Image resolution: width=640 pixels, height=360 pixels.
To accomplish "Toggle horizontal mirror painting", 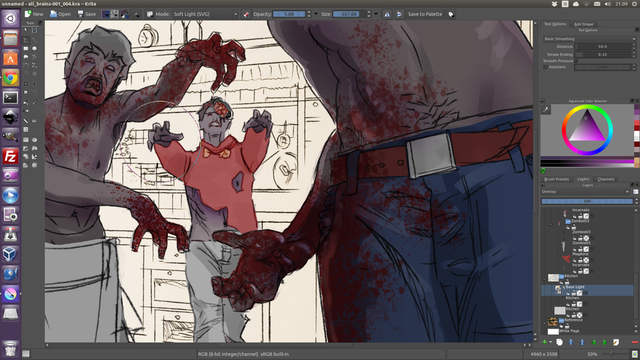I will point(387,14).
